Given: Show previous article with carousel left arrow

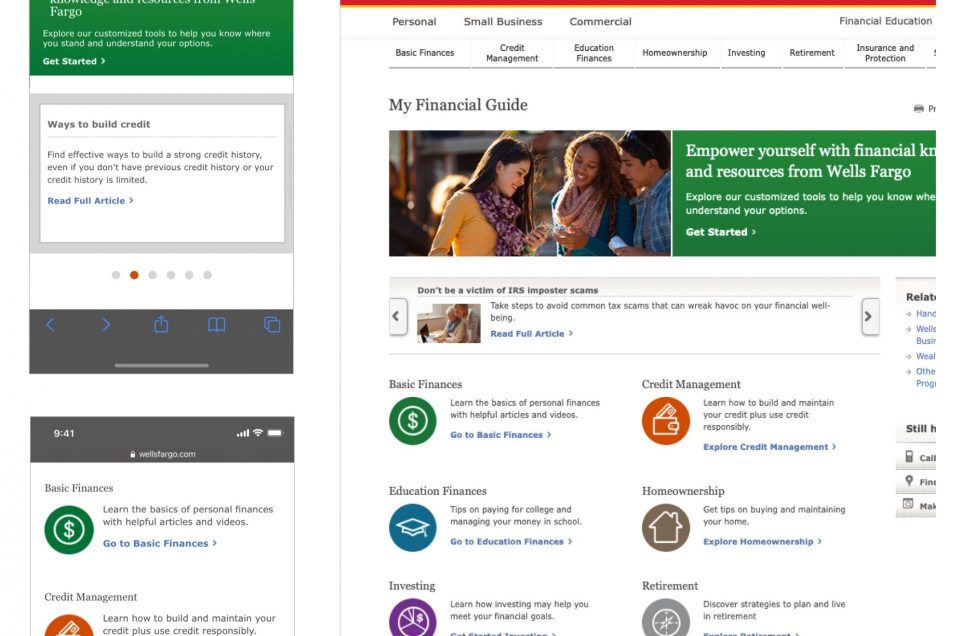Looking at the screenshot, I should tap(398, 316).
